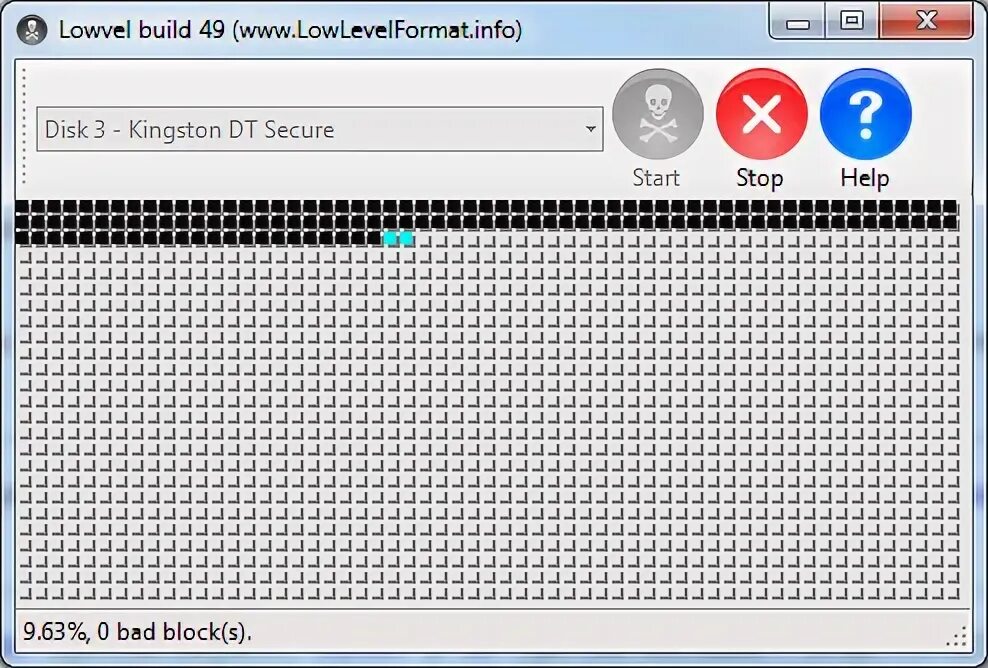The image size is (988, 668).
Task: Select the first cyan block in the progress map
Action: [x=391, y=238]
